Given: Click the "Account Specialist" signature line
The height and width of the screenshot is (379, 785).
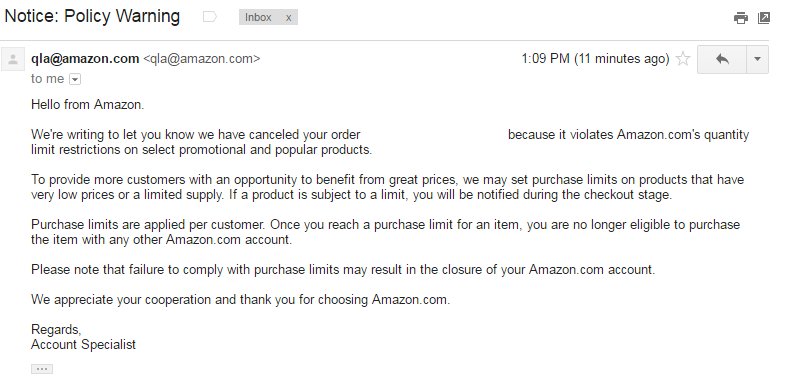Looking at the screenshot, I should click(x=83, y=344).
